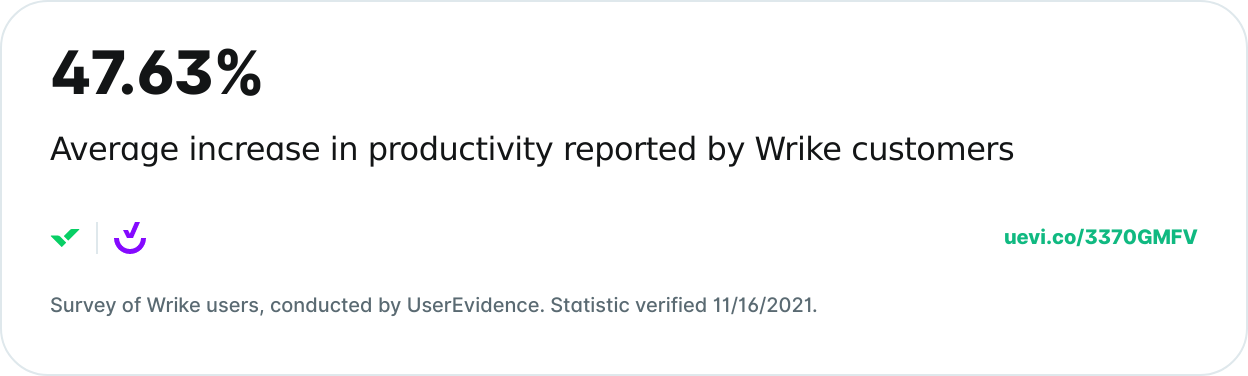Screen dimensions: 1248x376
Task: Click the word "reported" in the description
Action: pyautogui.click(x=628, y=152)
